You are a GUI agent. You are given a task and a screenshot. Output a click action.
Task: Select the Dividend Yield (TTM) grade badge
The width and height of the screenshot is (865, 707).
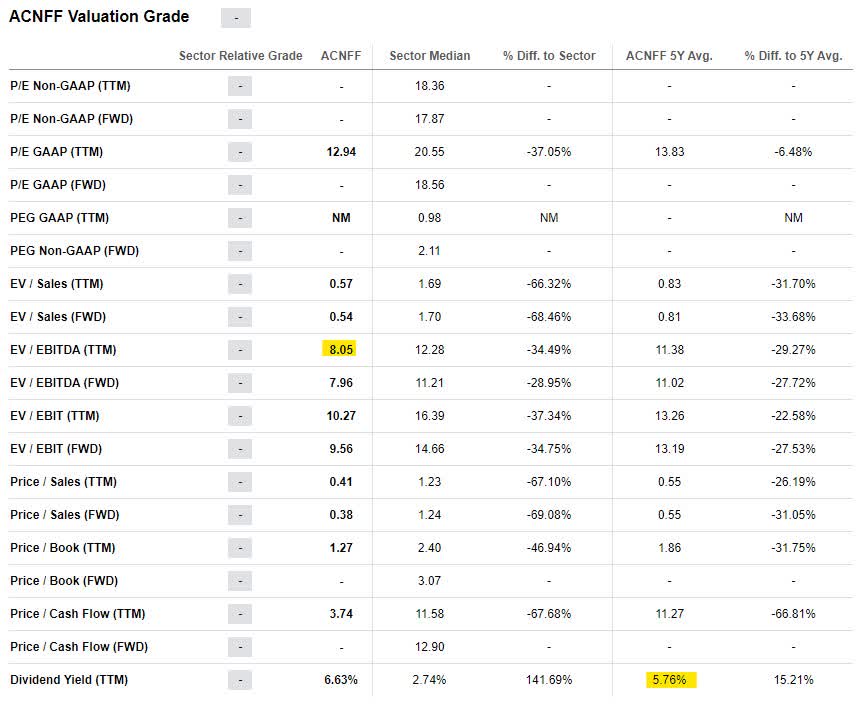[239, 679]
